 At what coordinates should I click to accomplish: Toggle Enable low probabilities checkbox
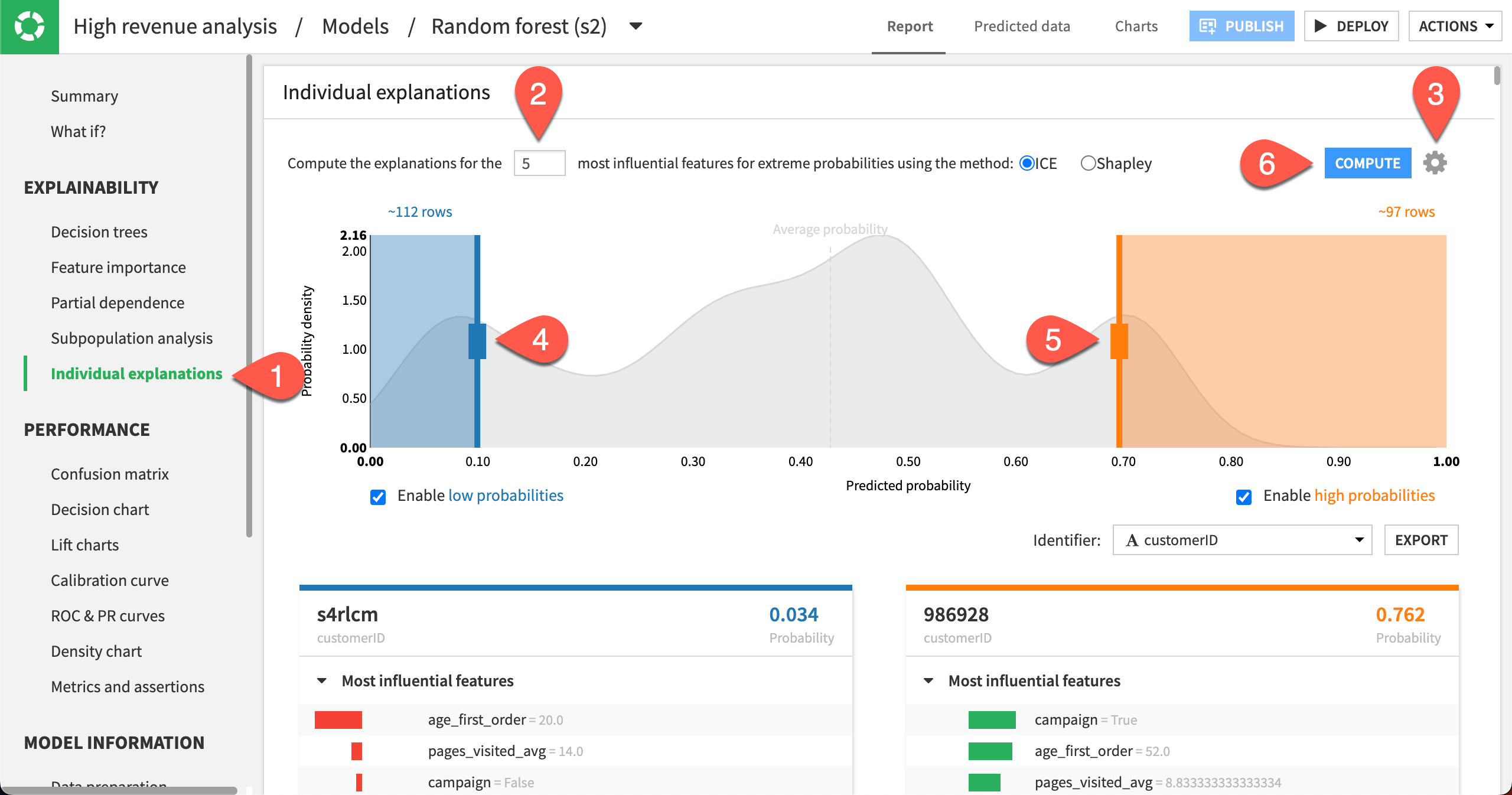pyautogui.click(x=378, y=497)
